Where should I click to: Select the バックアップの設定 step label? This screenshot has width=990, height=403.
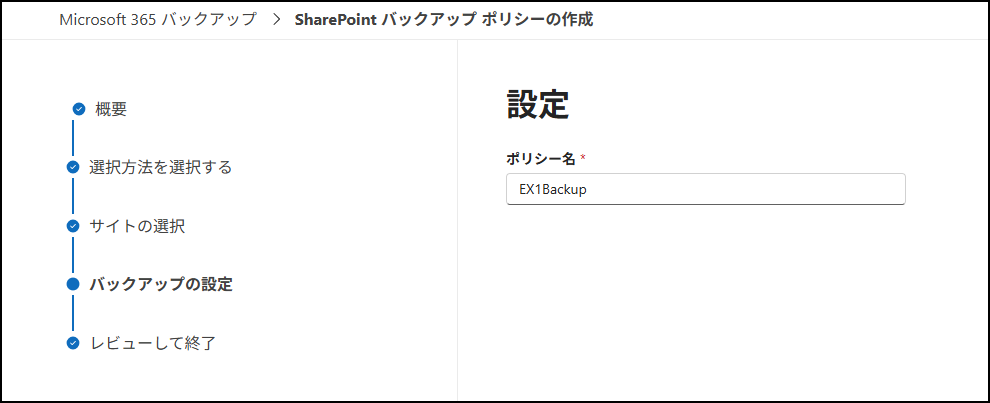(x=160, y=284)
